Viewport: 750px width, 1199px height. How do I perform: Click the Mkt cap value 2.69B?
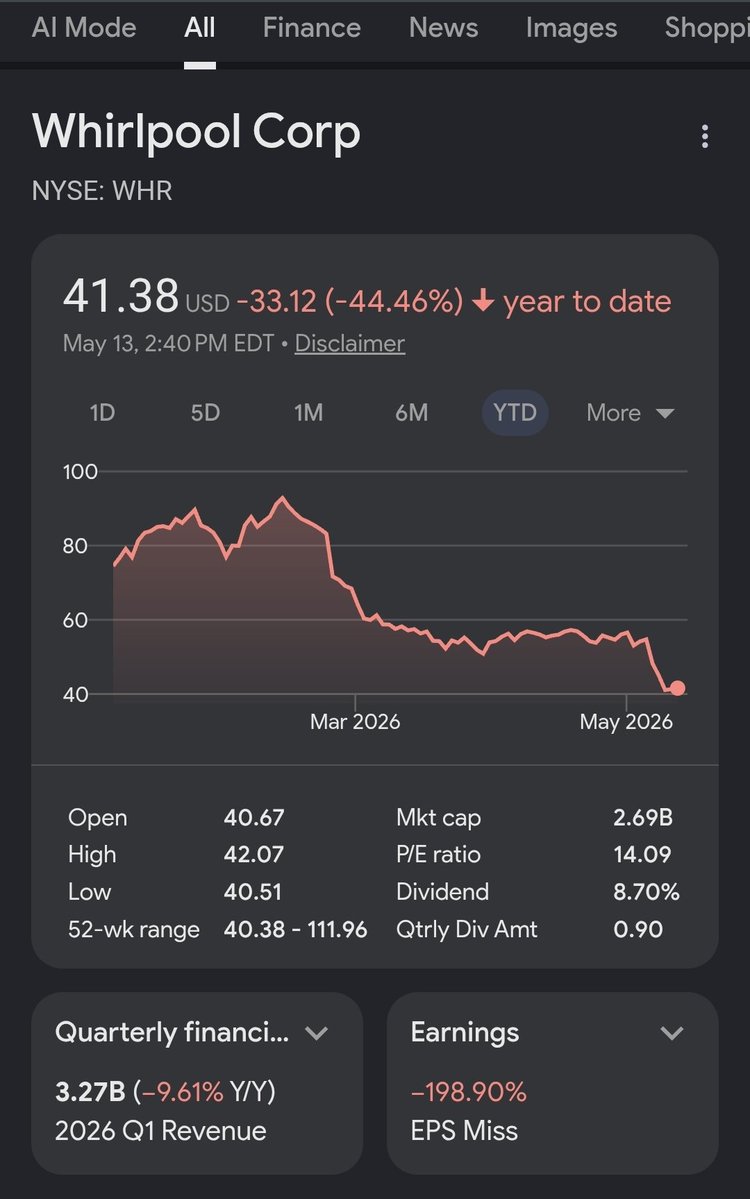pos(643,817)
